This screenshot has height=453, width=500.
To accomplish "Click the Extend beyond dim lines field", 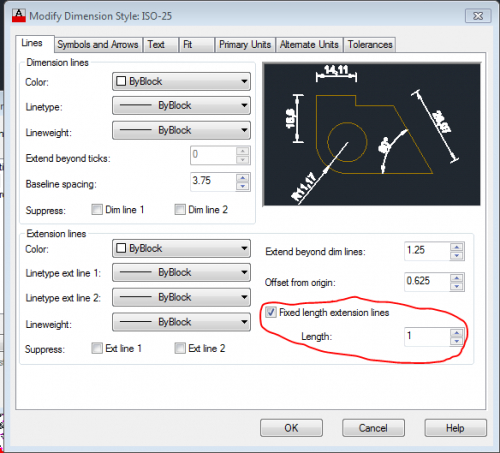I will coord(427,251).
